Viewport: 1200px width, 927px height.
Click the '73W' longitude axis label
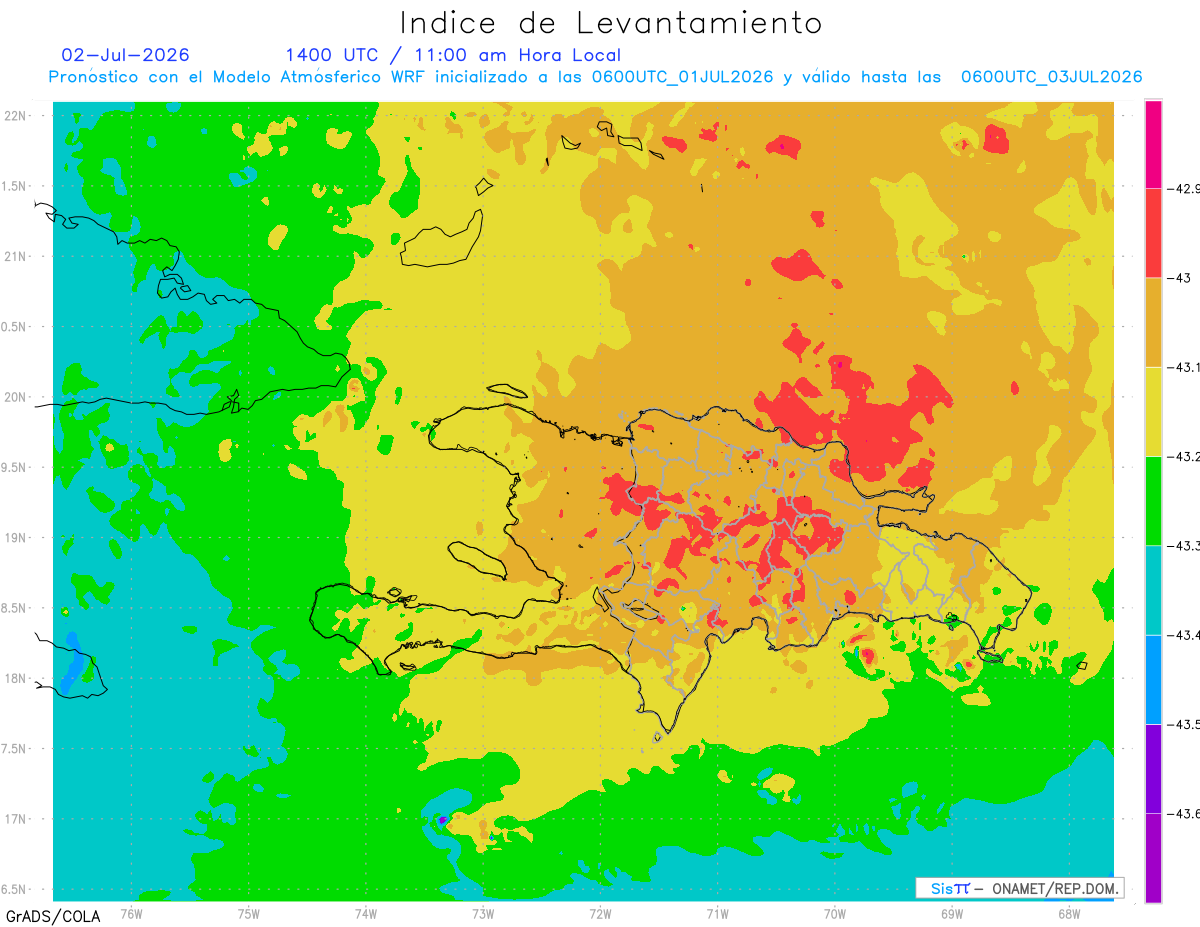click(x=483, y=913)
